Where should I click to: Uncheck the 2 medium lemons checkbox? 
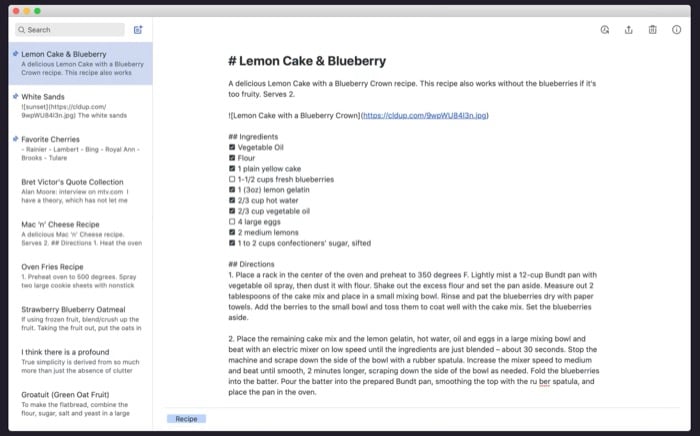click(x=232, y=232)
